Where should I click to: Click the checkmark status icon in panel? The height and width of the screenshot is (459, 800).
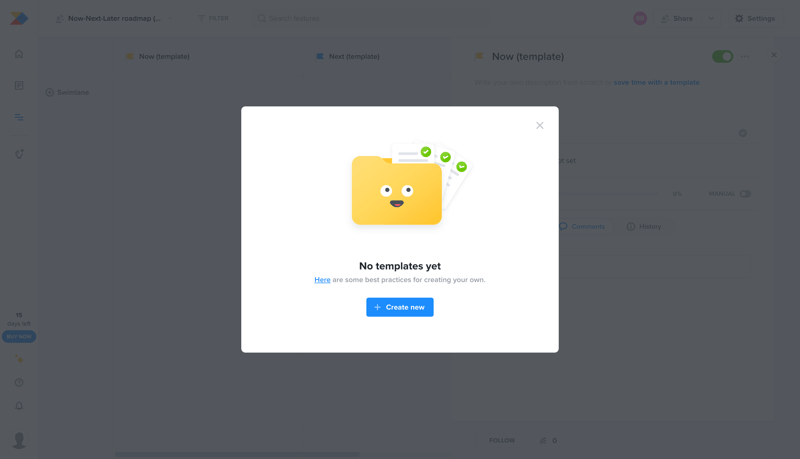tap(743, 133)
